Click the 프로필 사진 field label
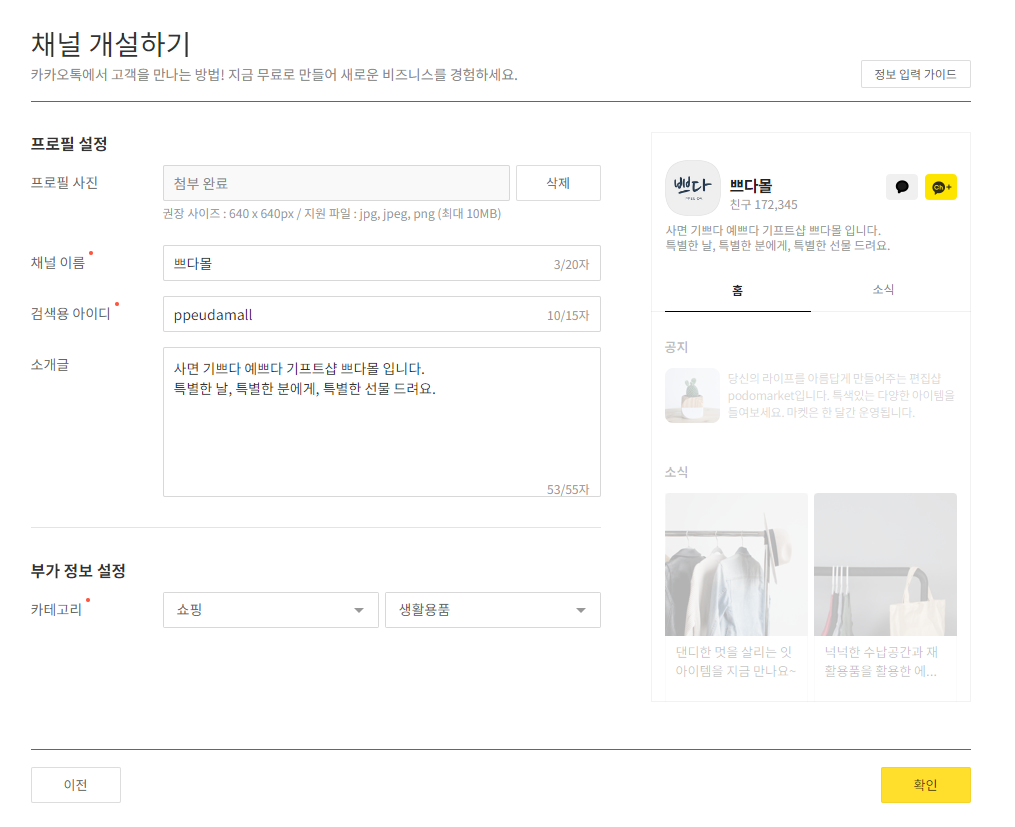The image size is (1015, 827). coord(64,183)
